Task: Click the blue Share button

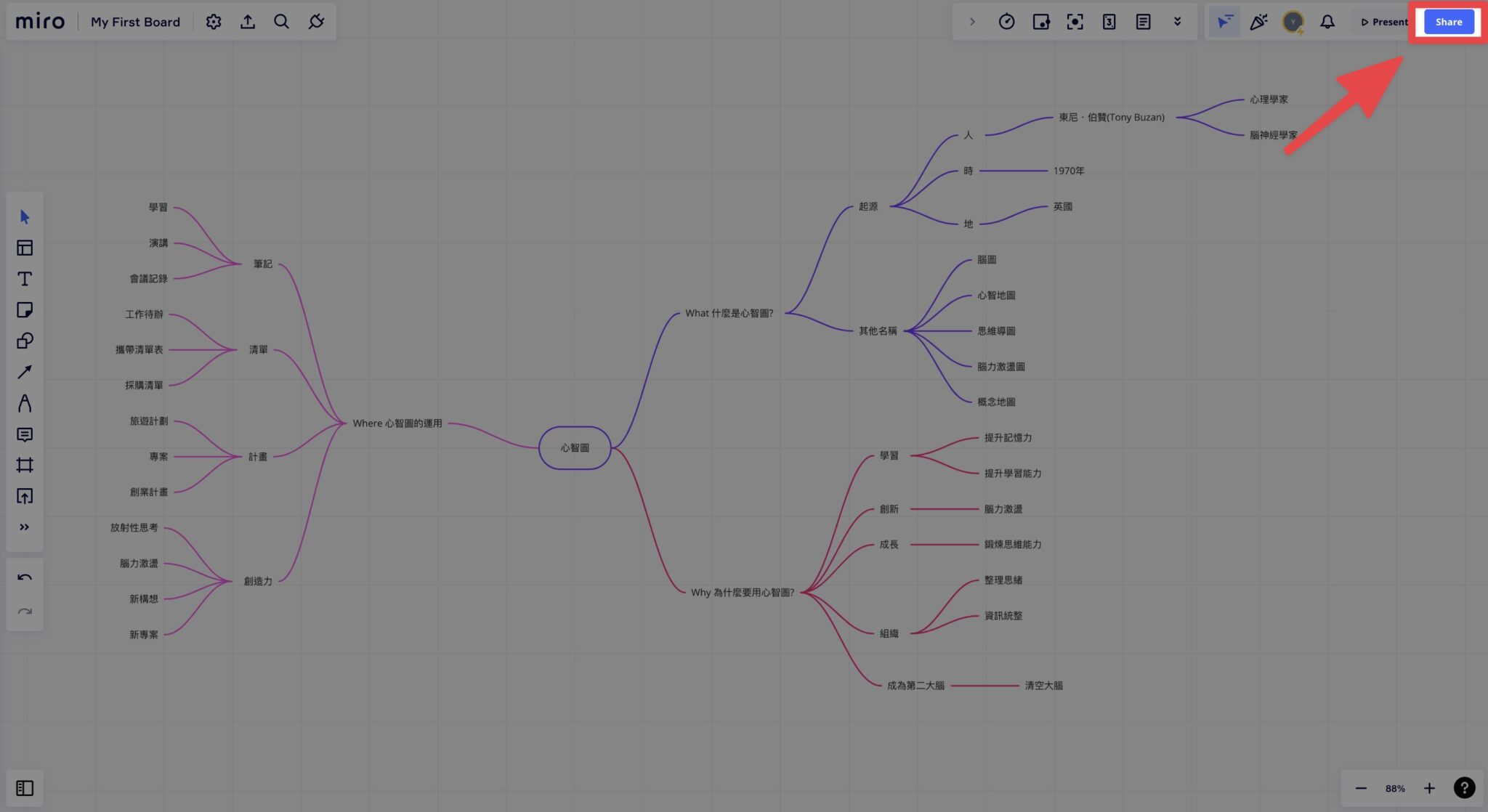Action: [x=1448, y=22]
